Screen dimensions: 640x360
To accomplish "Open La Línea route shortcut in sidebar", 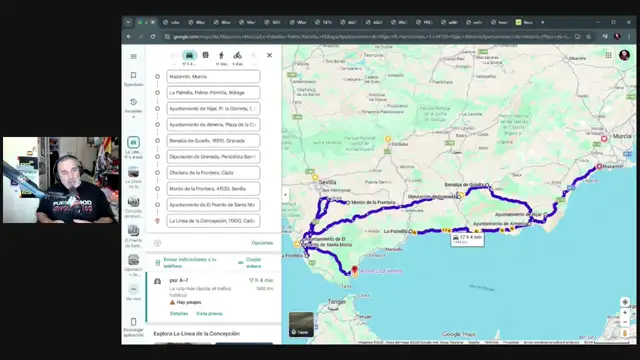I will tap(133, 147).
